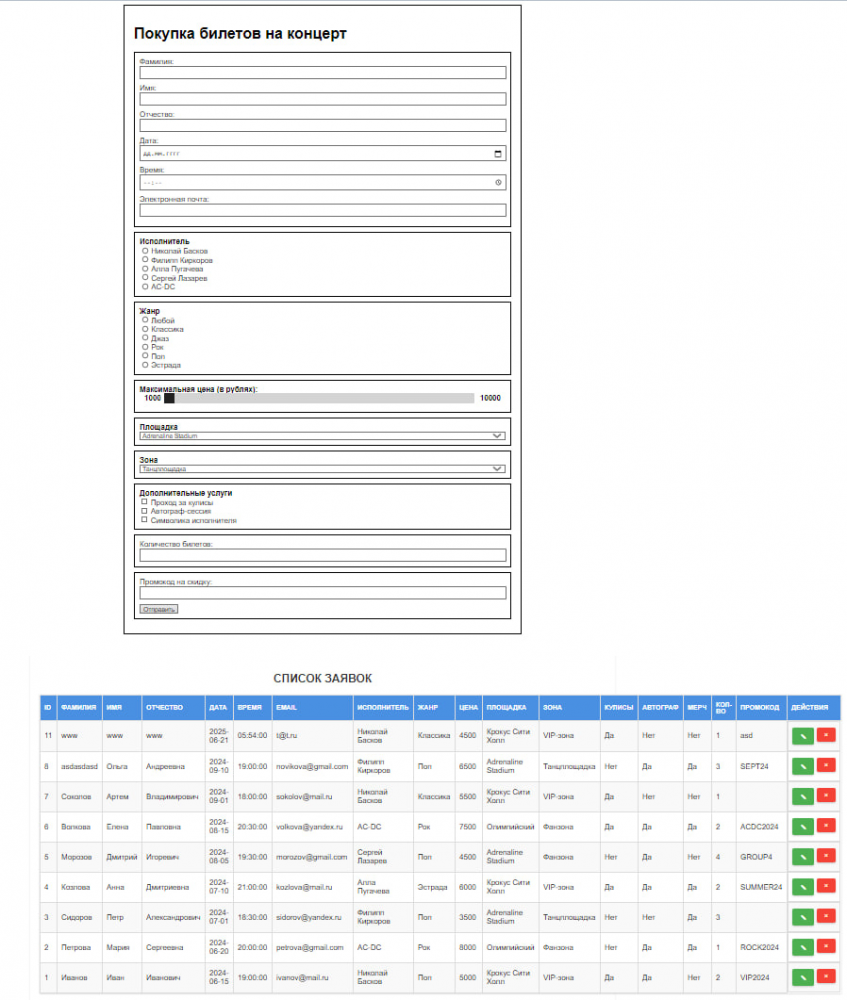Select performer Филипп Киркоров radio button
This screenshot has height=1000, width=847.
tap(145, 260)
